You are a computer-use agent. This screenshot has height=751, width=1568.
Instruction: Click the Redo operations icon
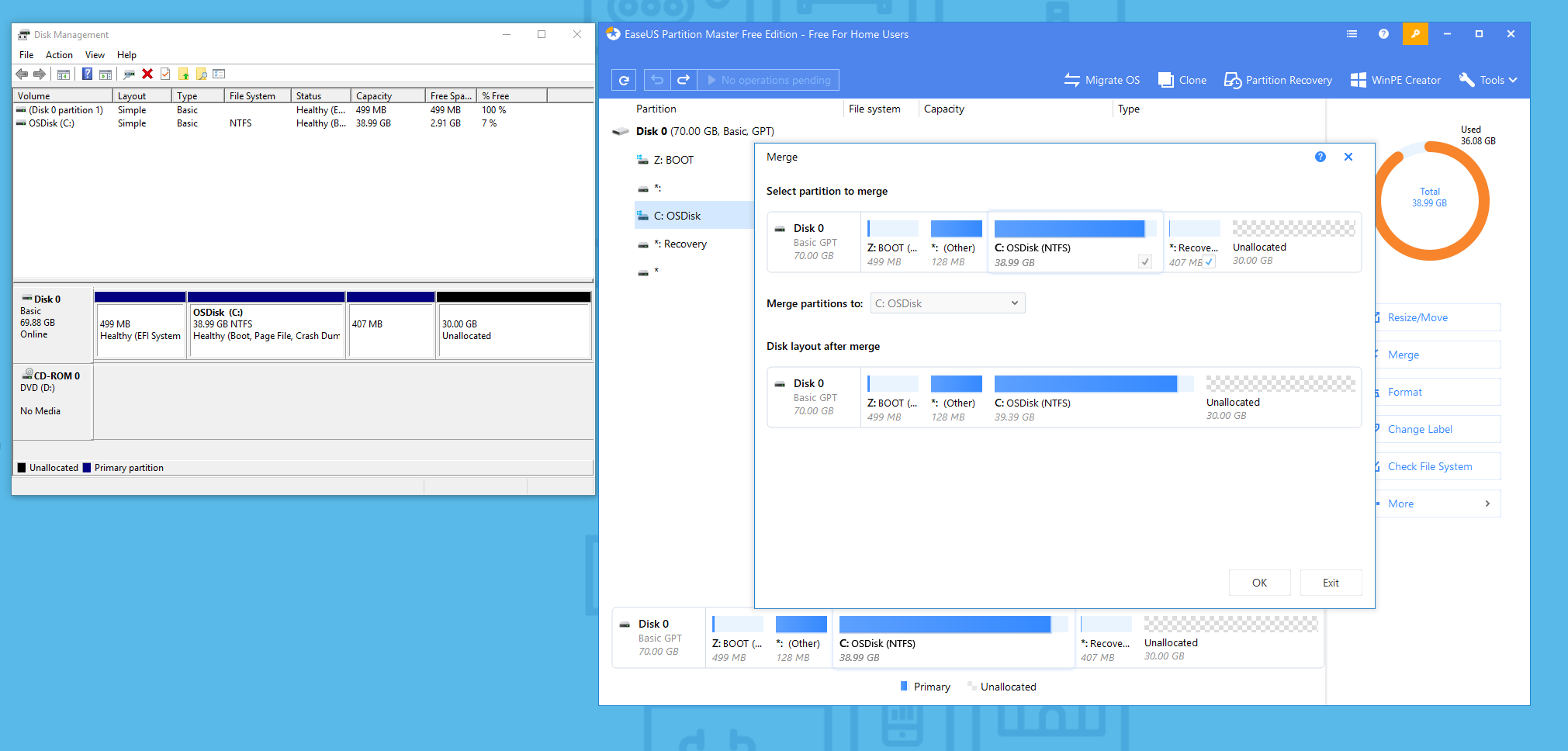coord(683,79)
